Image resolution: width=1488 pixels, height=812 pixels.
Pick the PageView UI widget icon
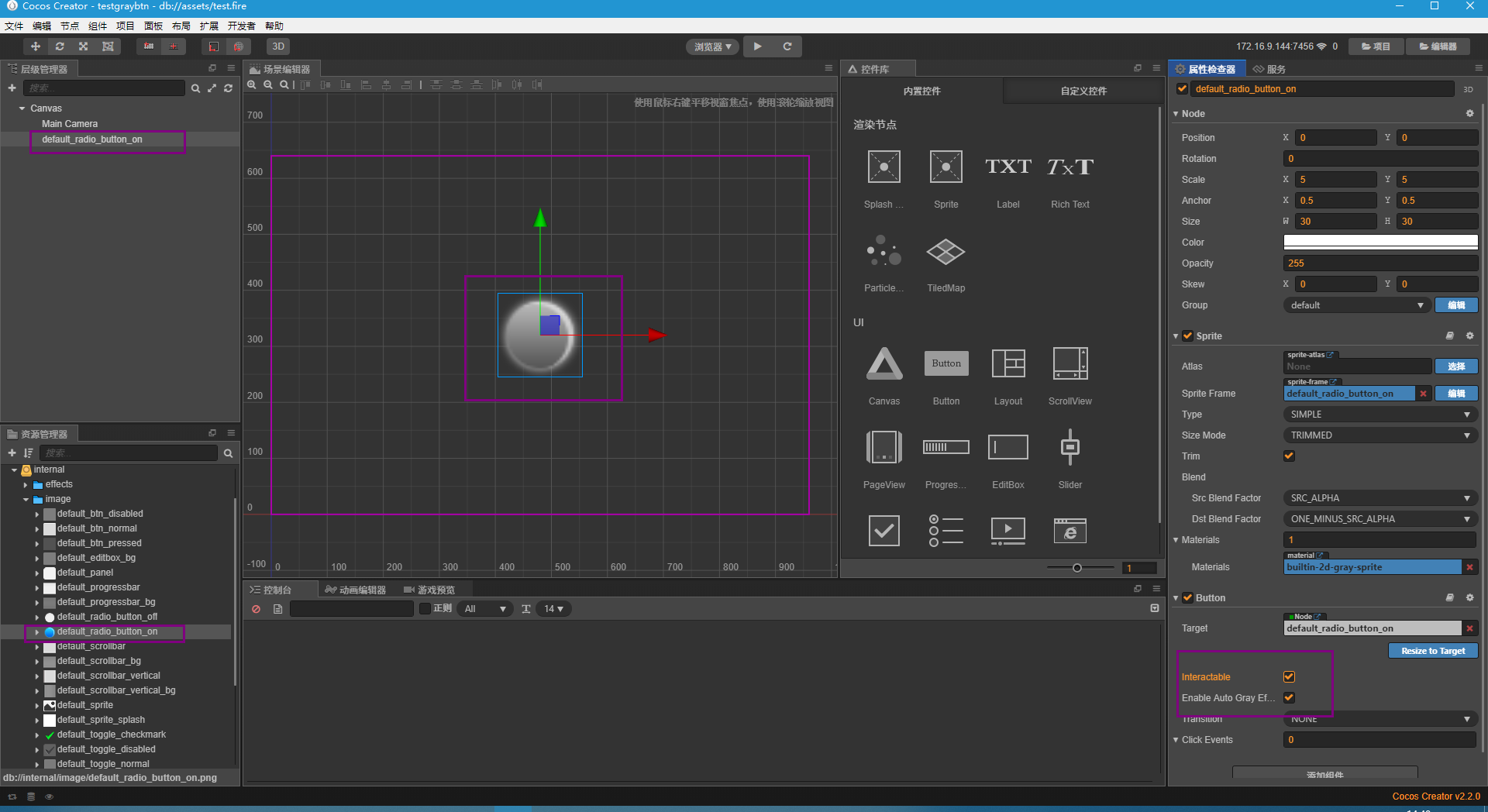(884, 447)
